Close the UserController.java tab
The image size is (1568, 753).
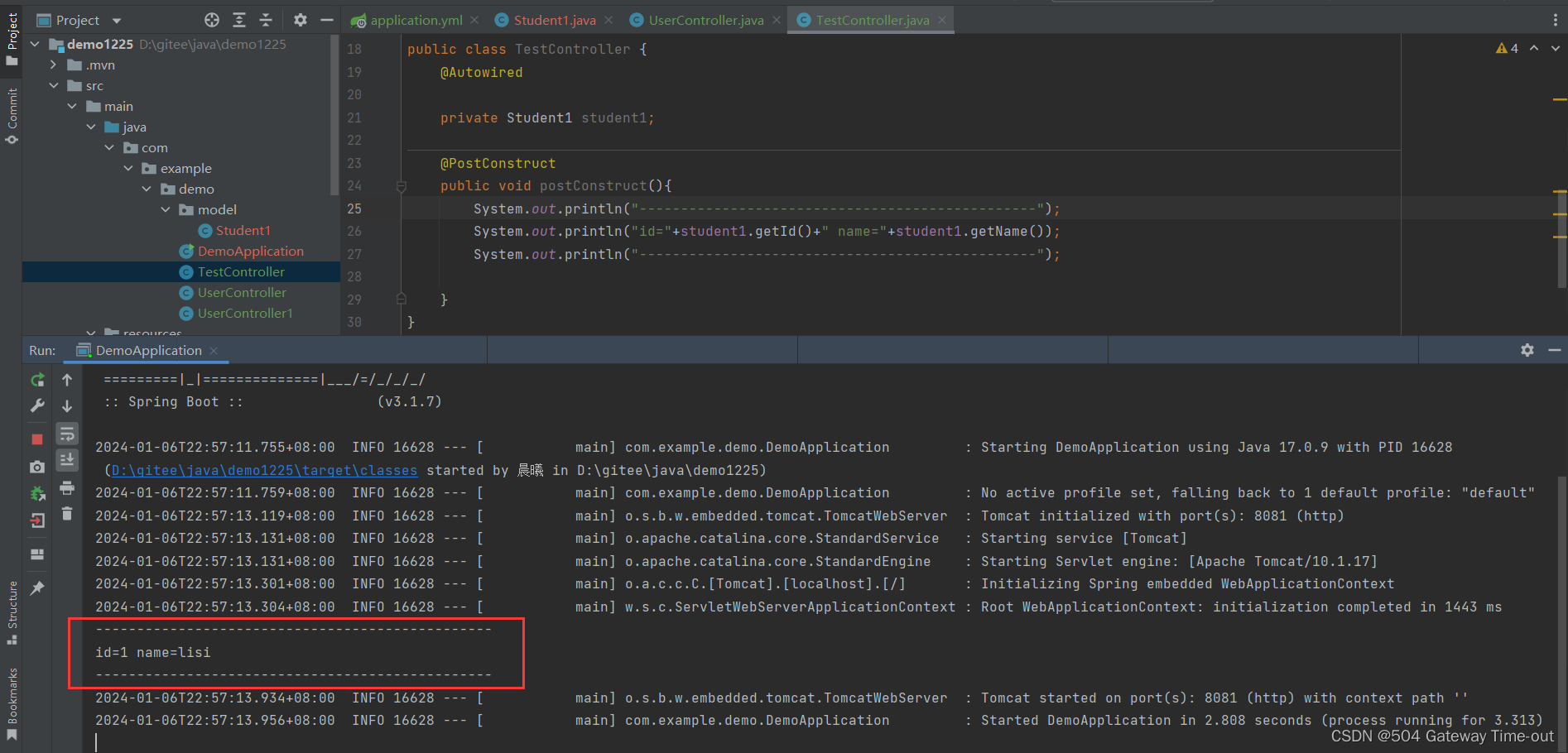[777, 20]
